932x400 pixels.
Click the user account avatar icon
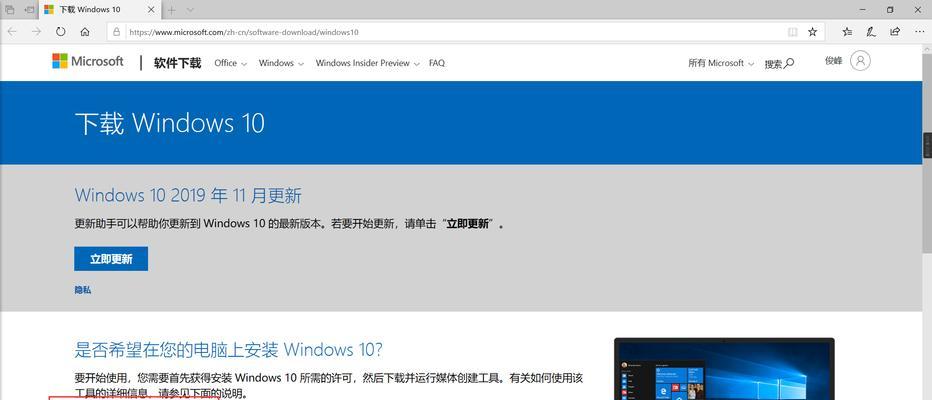(x=860, y=61)
